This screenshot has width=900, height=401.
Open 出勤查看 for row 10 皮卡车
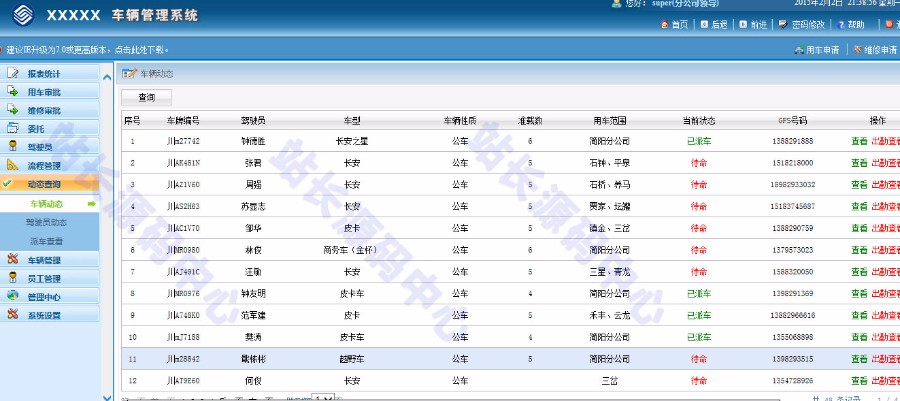[x=886, y=337]
